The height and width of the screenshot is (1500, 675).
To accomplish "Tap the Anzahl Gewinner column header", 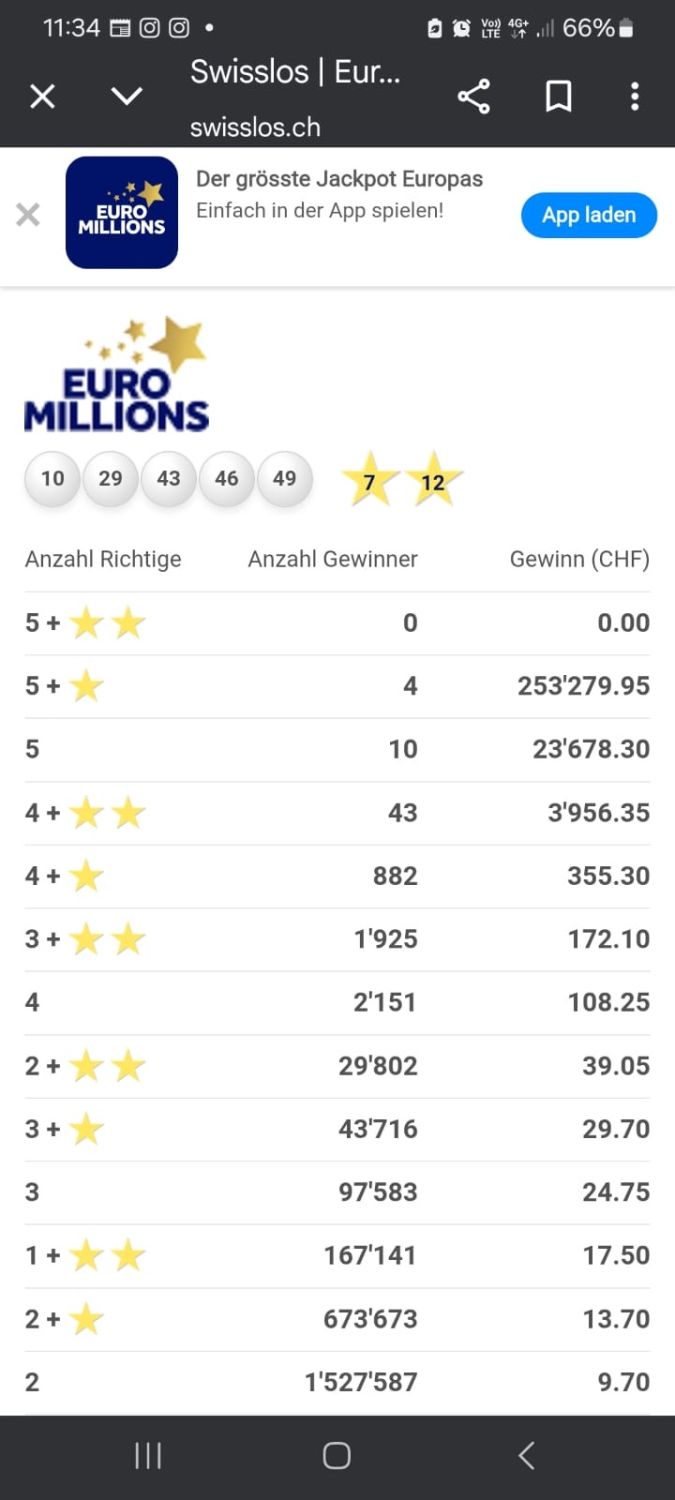I will [332, 559].
